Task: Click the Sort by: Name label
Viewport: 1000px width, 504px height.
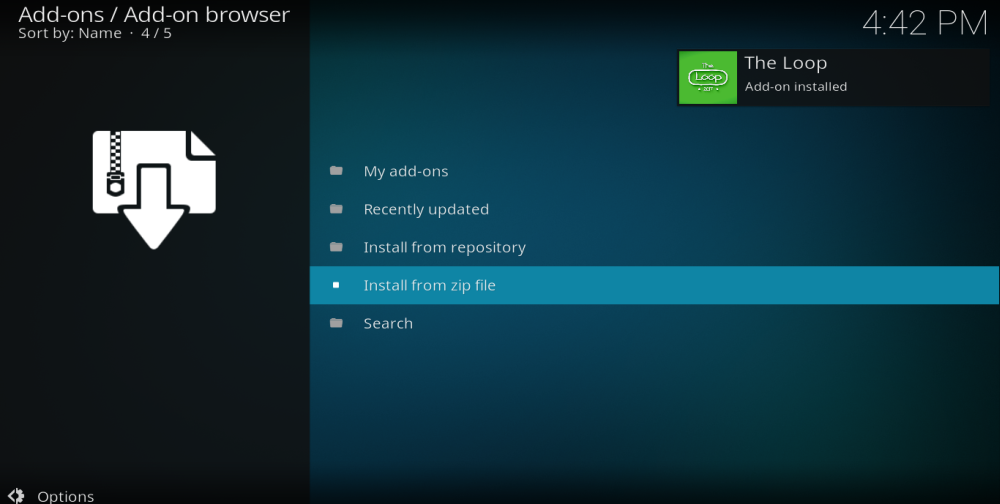Action: [70, 33]
